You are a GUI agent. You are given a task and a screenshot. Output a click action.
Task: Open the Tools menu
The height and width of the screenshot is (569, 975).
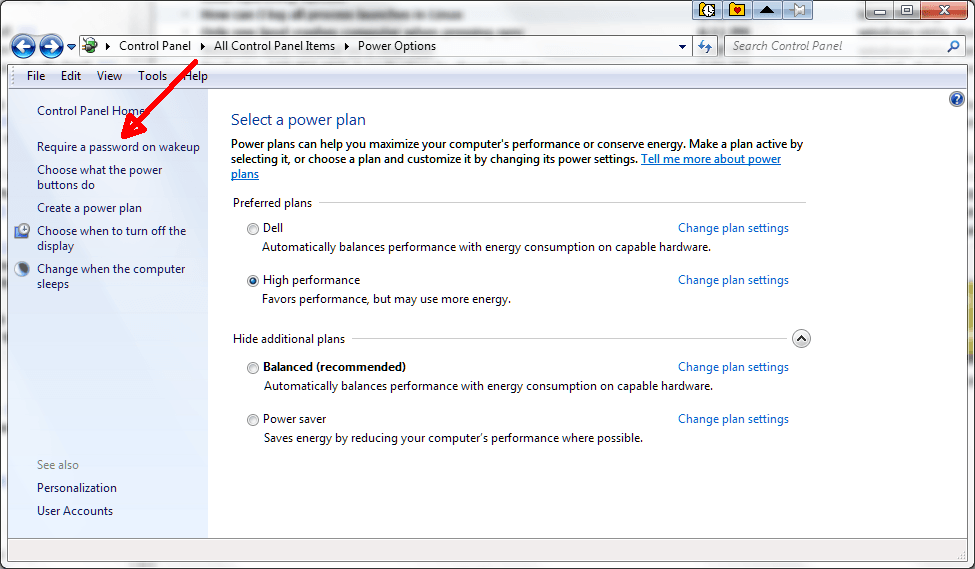pyautogui.click(x=152, y=76)
